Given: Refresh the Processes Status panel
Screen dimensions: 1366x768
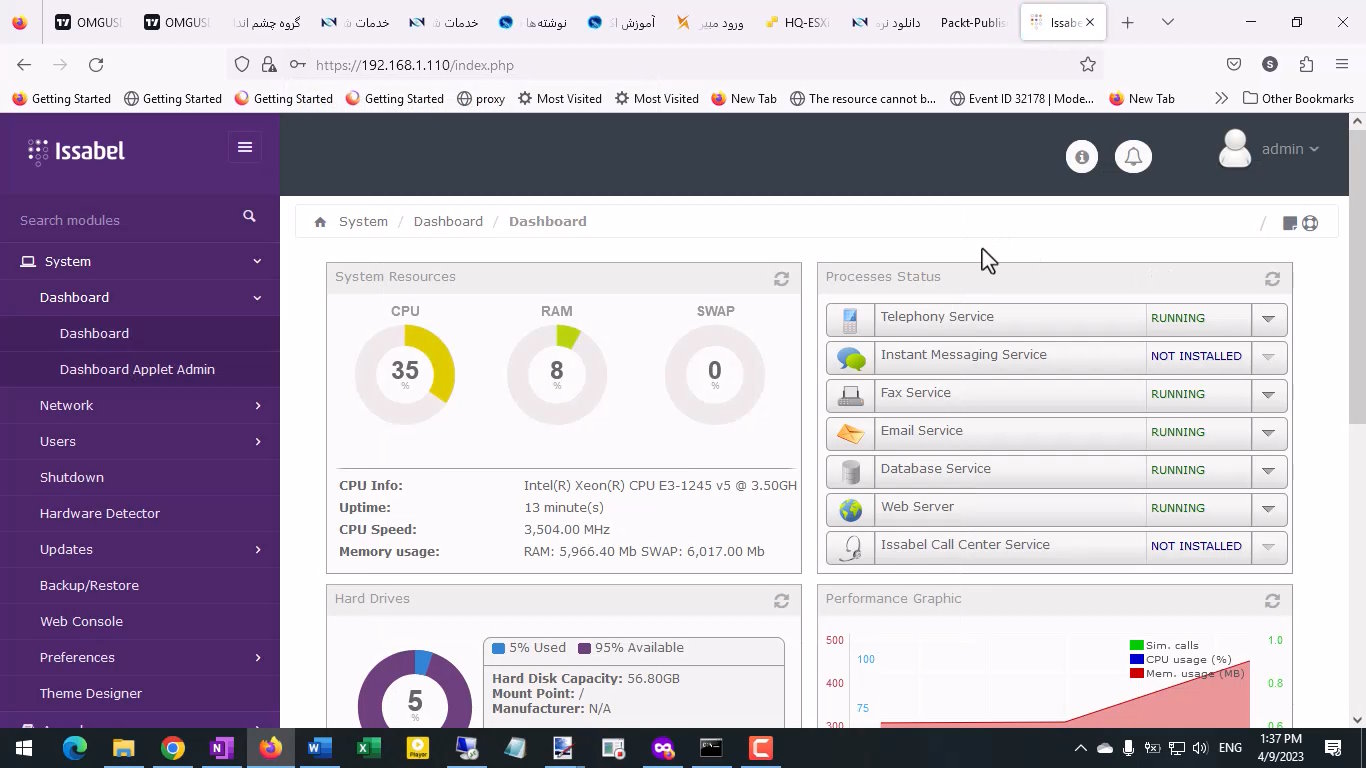Looking at the screenshot, I should 1272,279.
